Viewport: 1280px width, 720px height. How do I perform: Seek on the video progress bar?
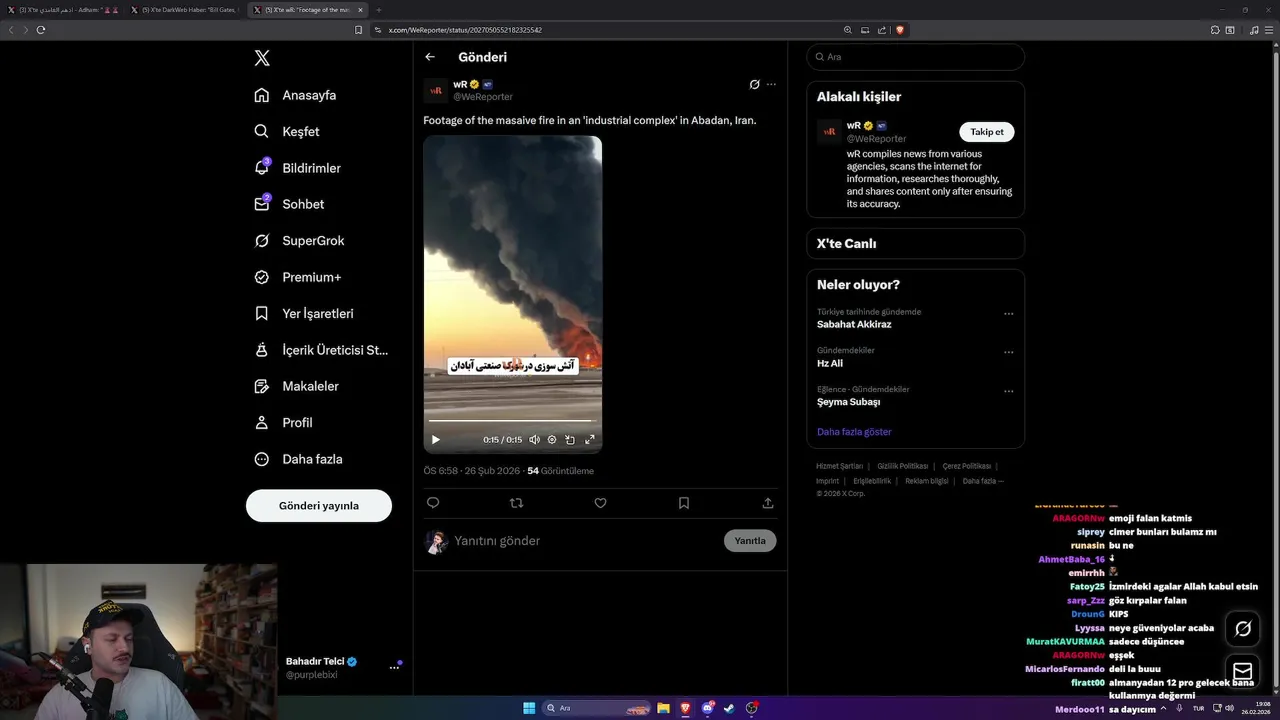point(512,422)
